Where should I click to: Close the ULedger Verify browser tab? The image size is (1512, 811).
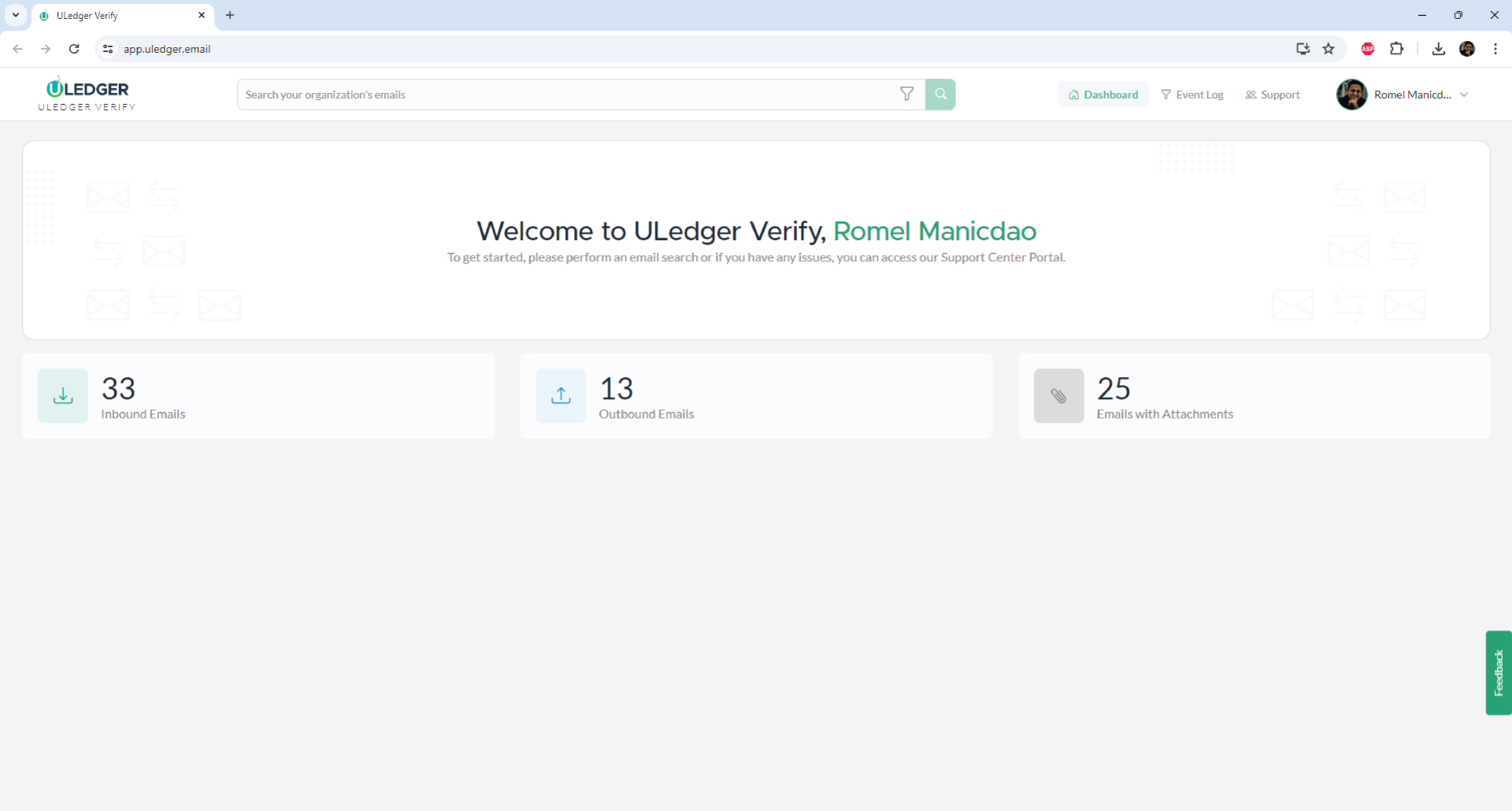coord(202,15)
